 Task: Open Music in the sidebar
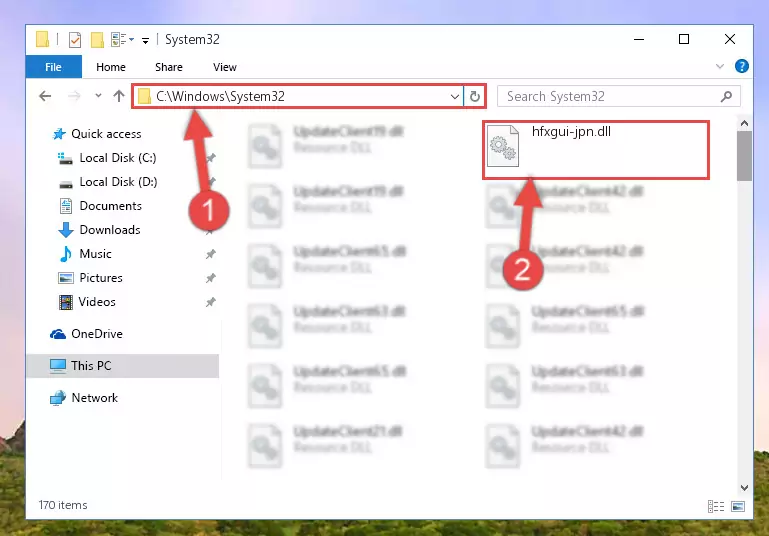95,254
